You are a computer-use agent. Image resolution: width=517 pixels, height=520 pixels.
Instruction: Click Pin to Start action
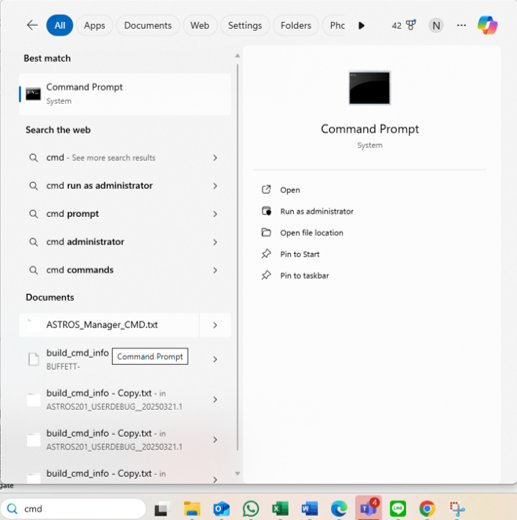[x=300, y=254]
